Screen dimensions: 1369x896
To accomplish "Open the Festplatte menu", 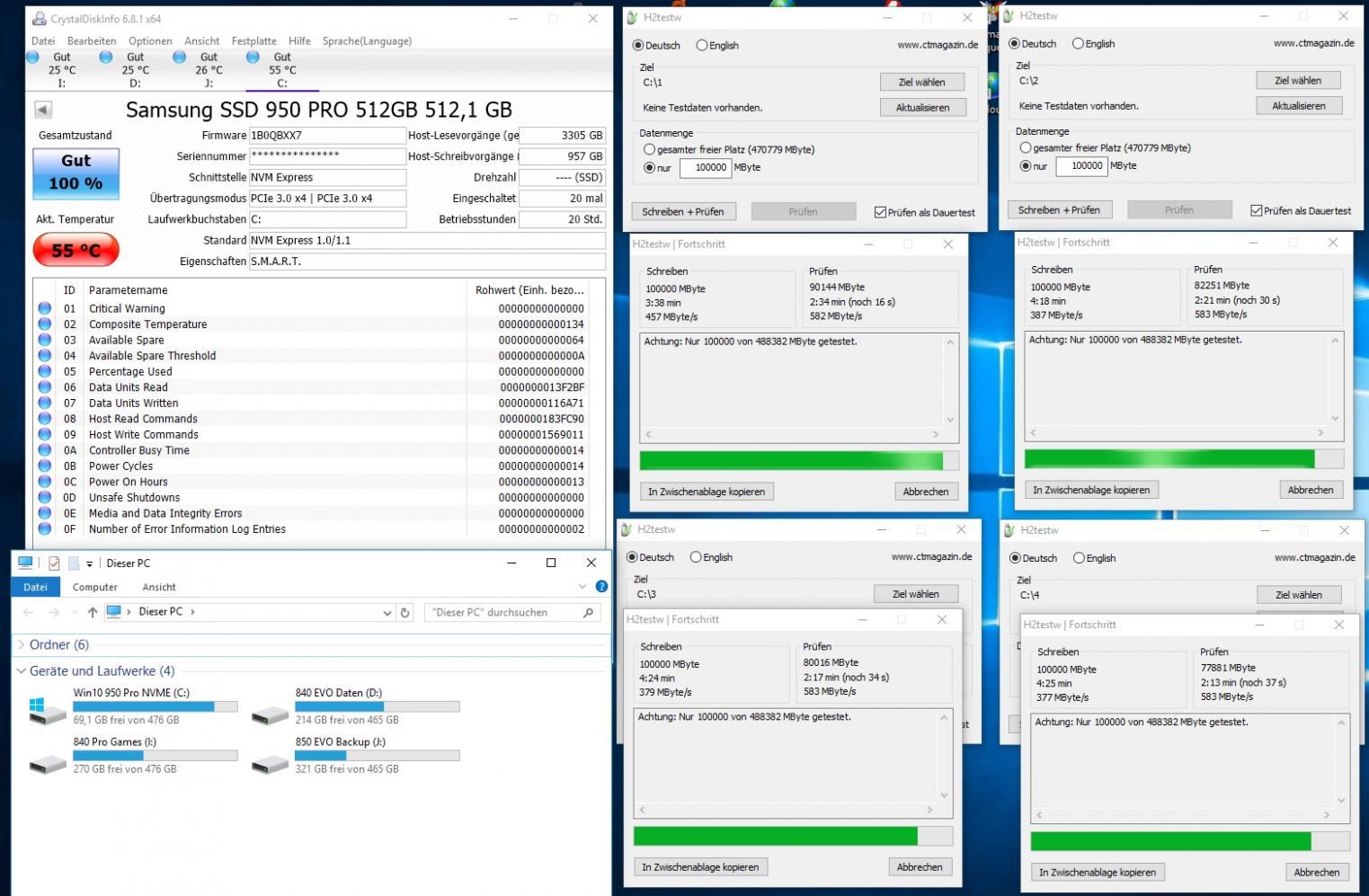I will pos(254,41).
